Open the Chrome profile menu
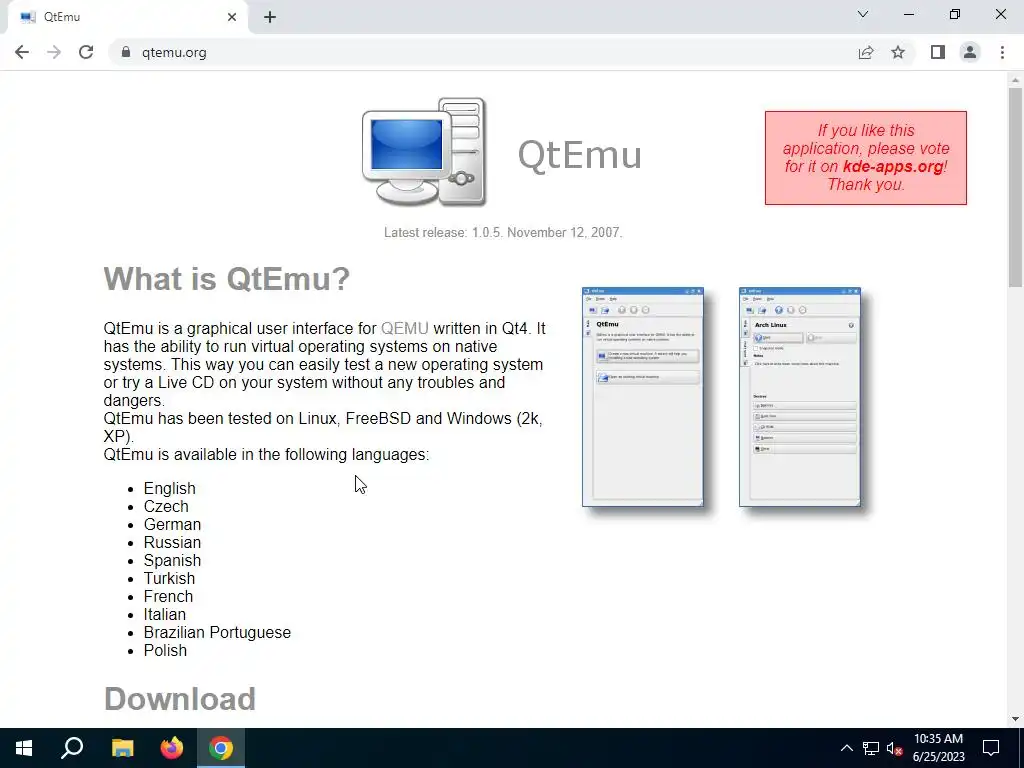1024x768 pixels. (x=970, y=52)
